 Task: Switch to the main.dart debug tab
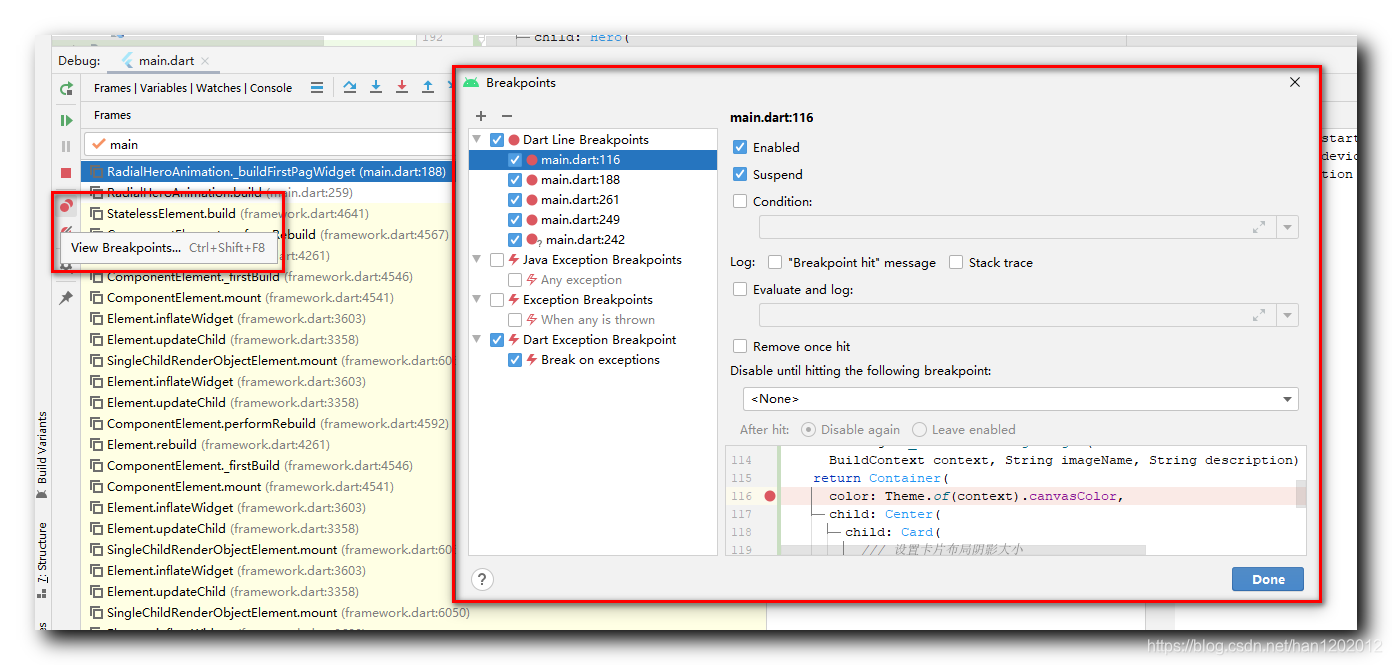click(x=165, y=61)
